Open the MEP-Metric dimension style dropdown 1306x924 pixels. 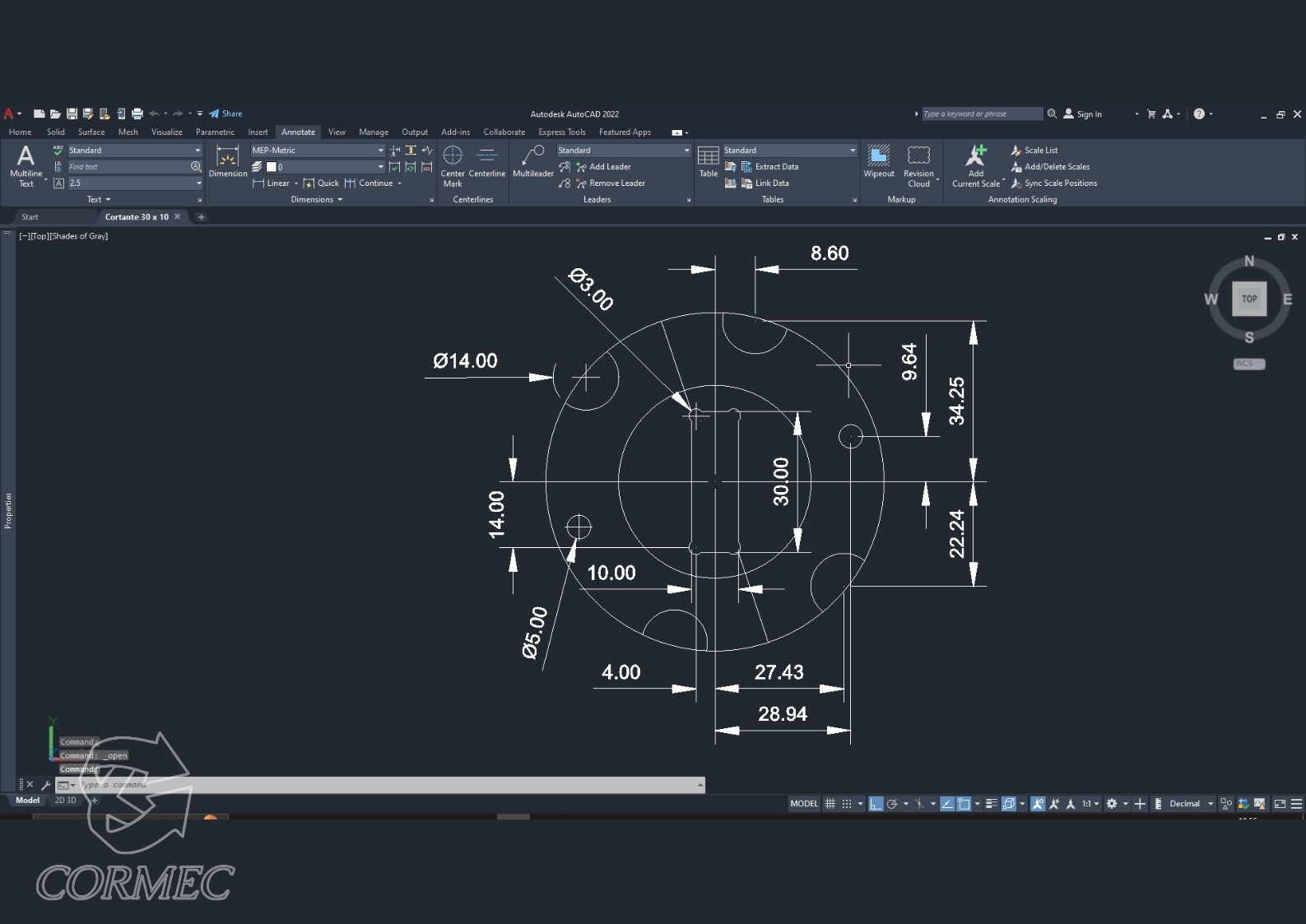pyautogui.click(x=380, y=151)
